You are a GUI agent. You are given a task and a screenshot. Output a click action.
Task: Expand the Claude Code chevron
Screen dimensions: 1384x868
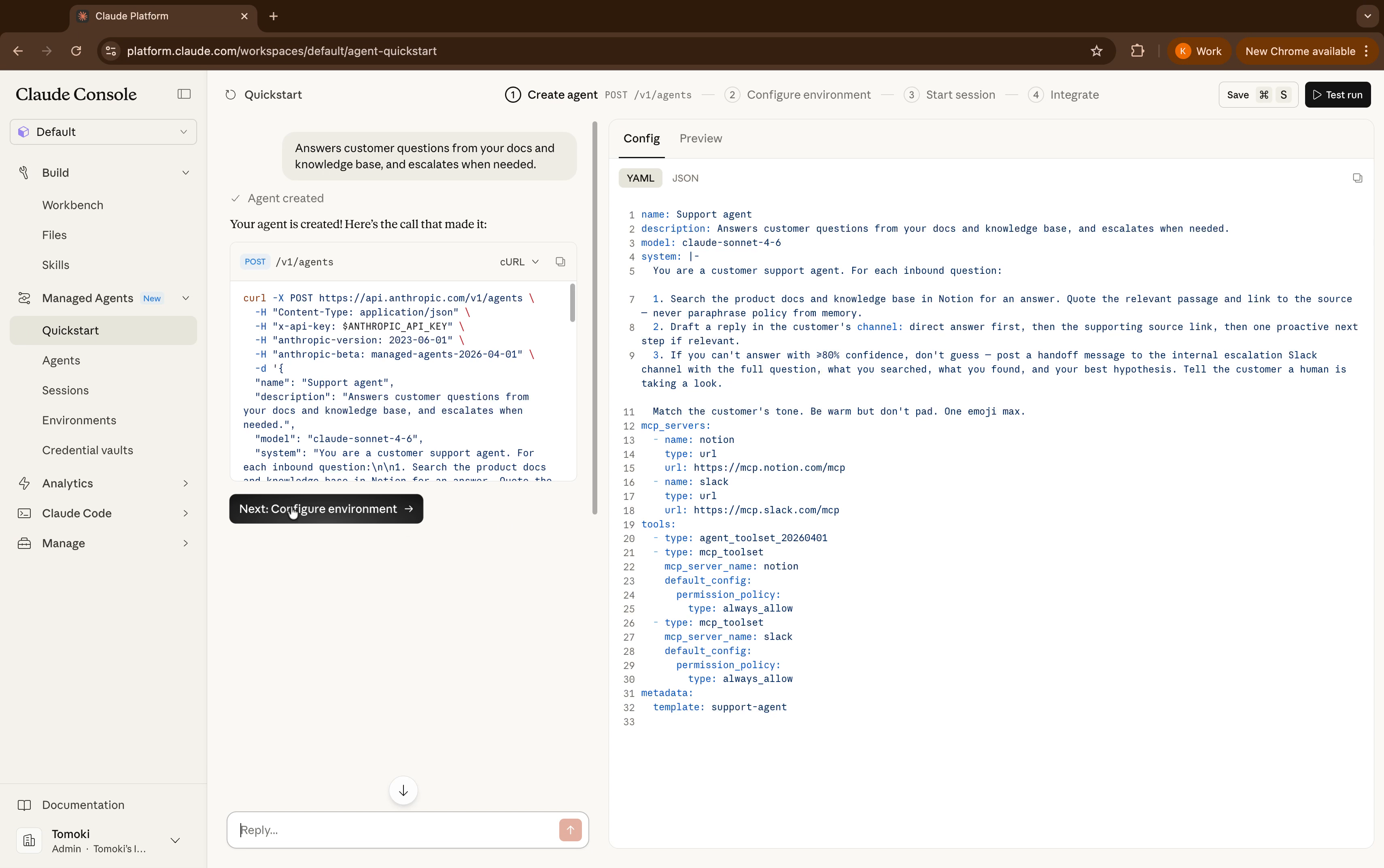(x=185, y=513)
